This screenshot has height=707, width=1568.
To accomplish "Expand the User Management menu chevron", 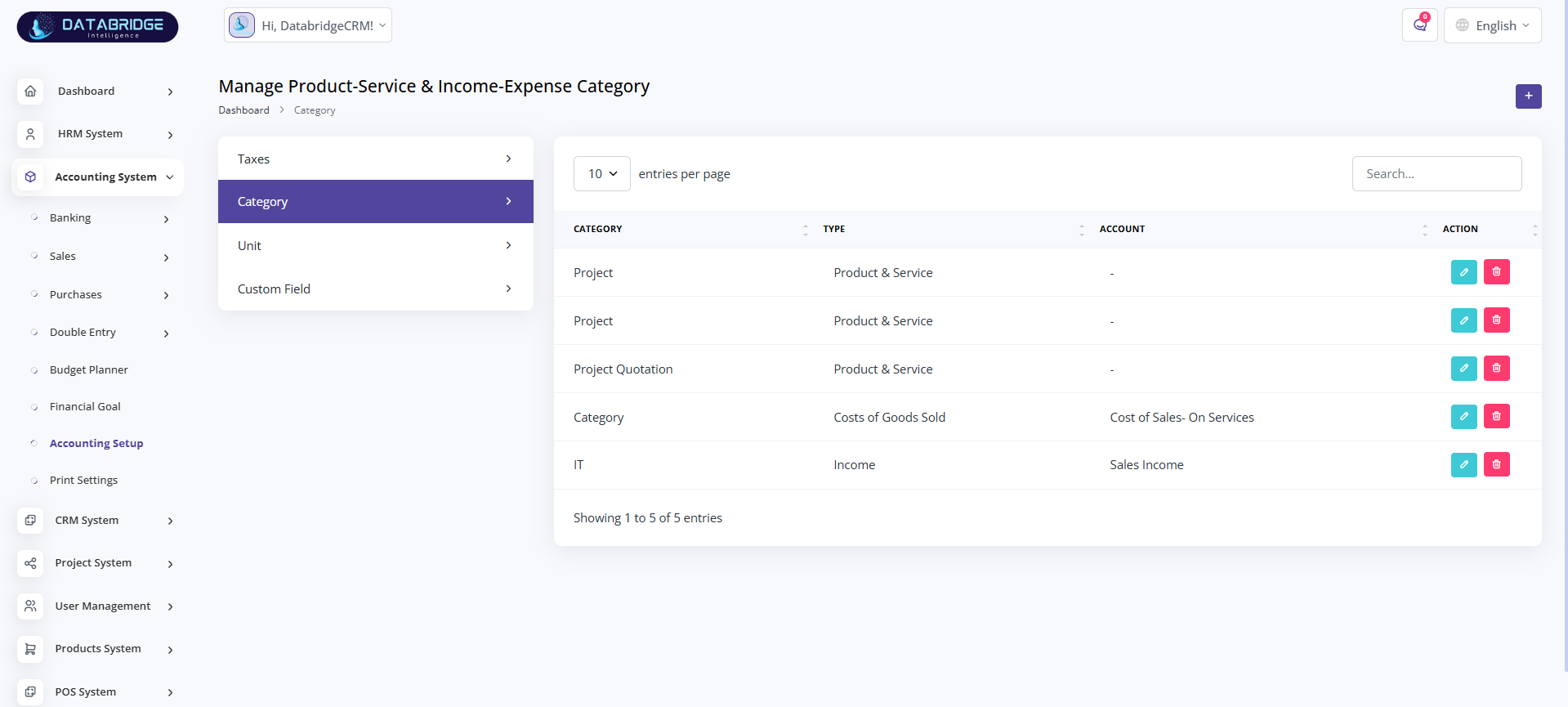I will coord(170,606).
